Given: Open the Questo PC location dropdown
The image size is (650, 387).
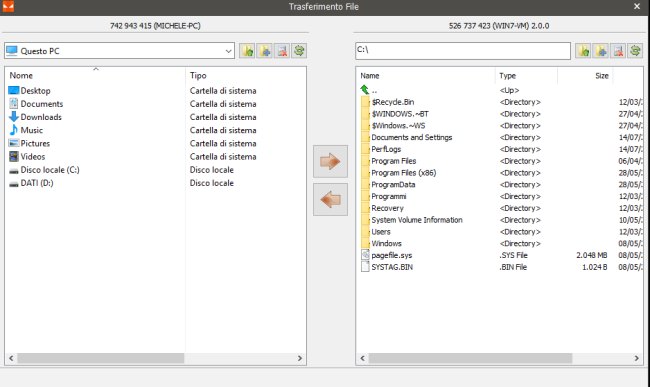Looking at the screenshot, I should (228, 51).
